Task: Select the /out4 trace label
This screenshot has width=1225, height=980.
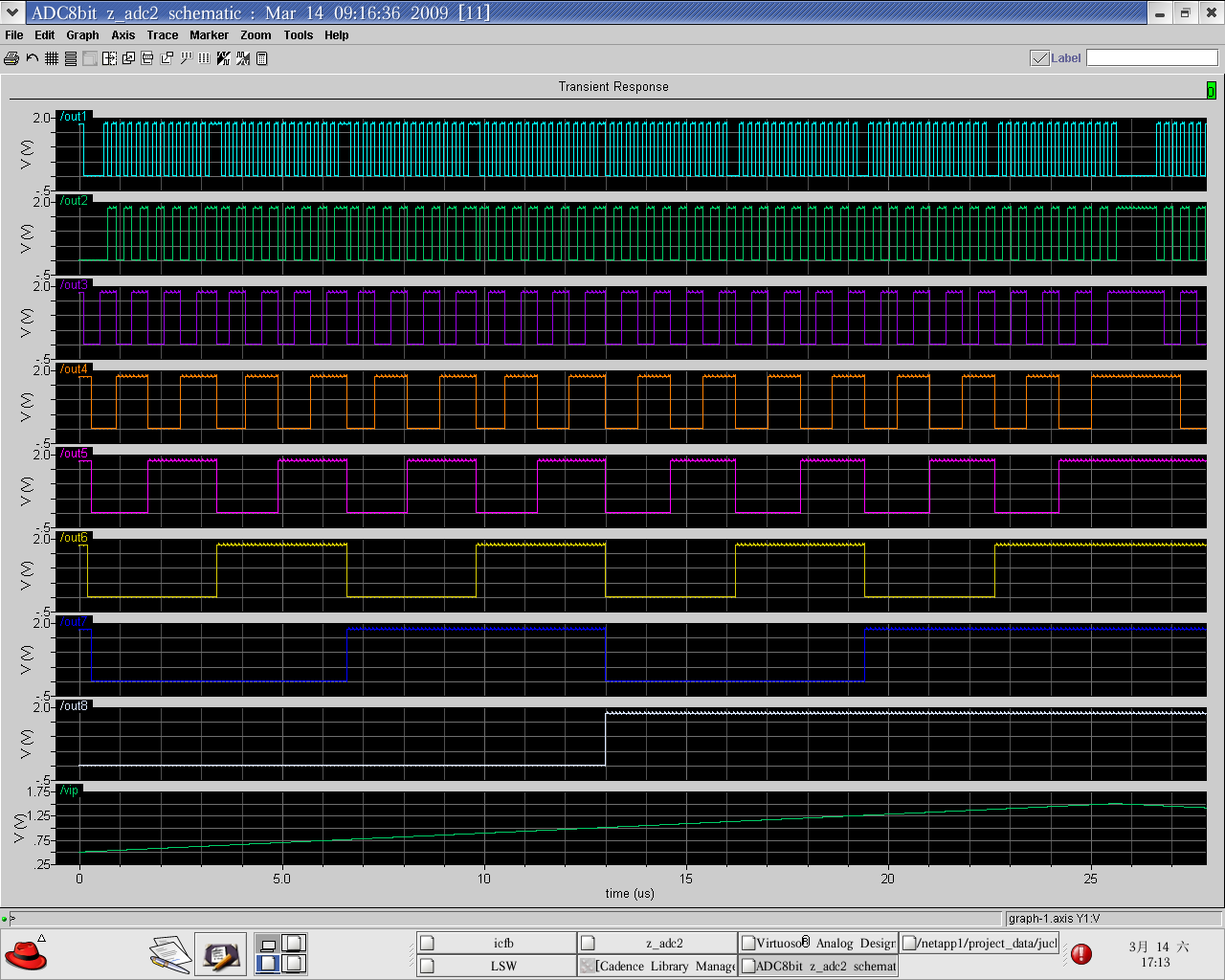Action: point(74,369)
